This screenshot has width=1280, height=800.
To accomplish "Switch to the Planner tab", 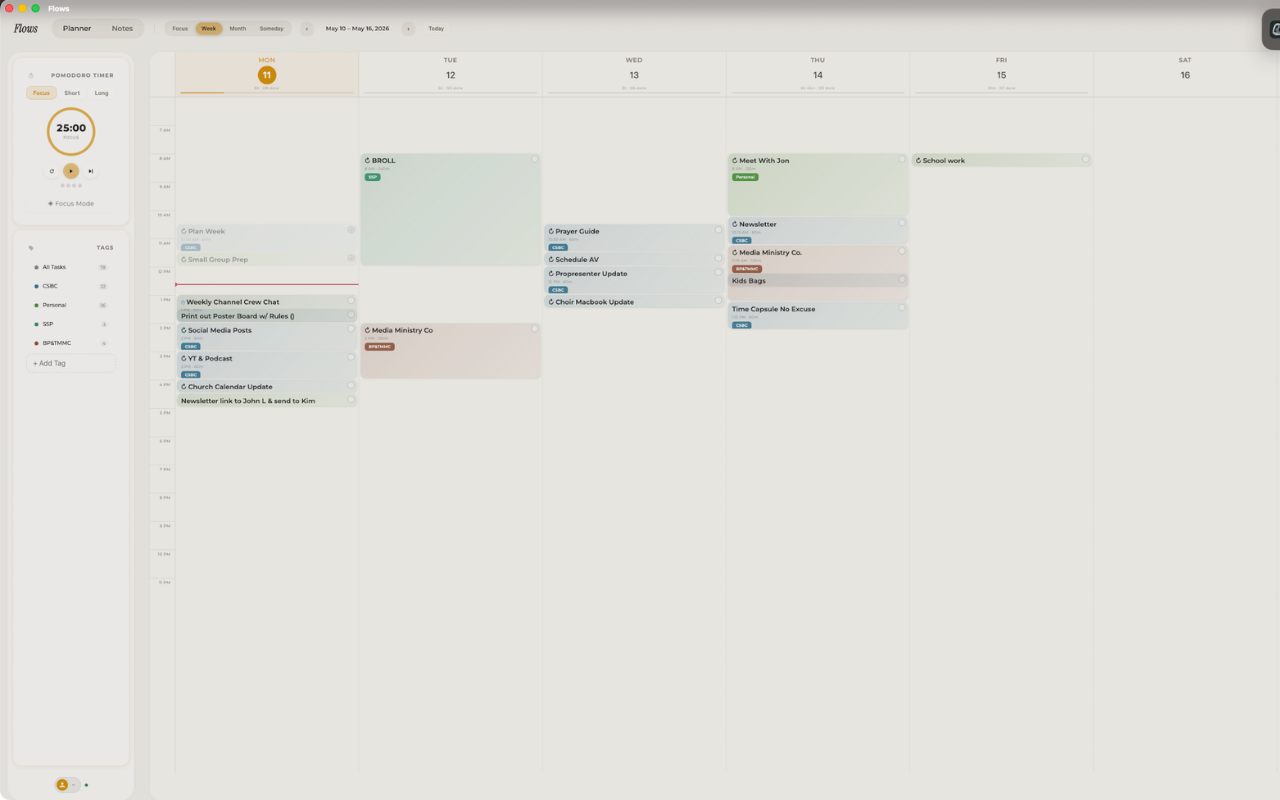I will [77, 29].
